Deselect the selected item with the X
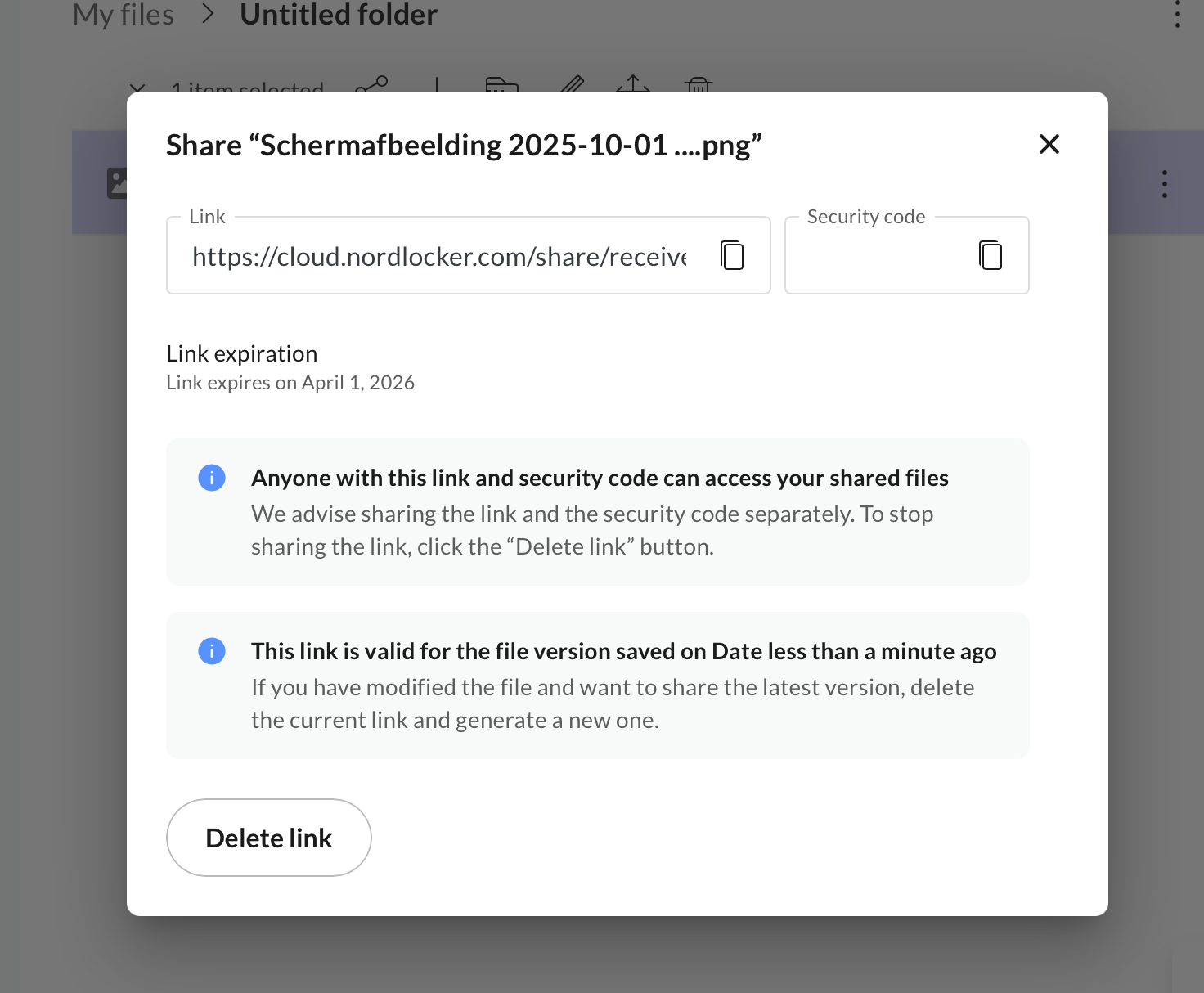Image resolution: width=1204 pixels, height=993 pixels. (x=137, y=88)
